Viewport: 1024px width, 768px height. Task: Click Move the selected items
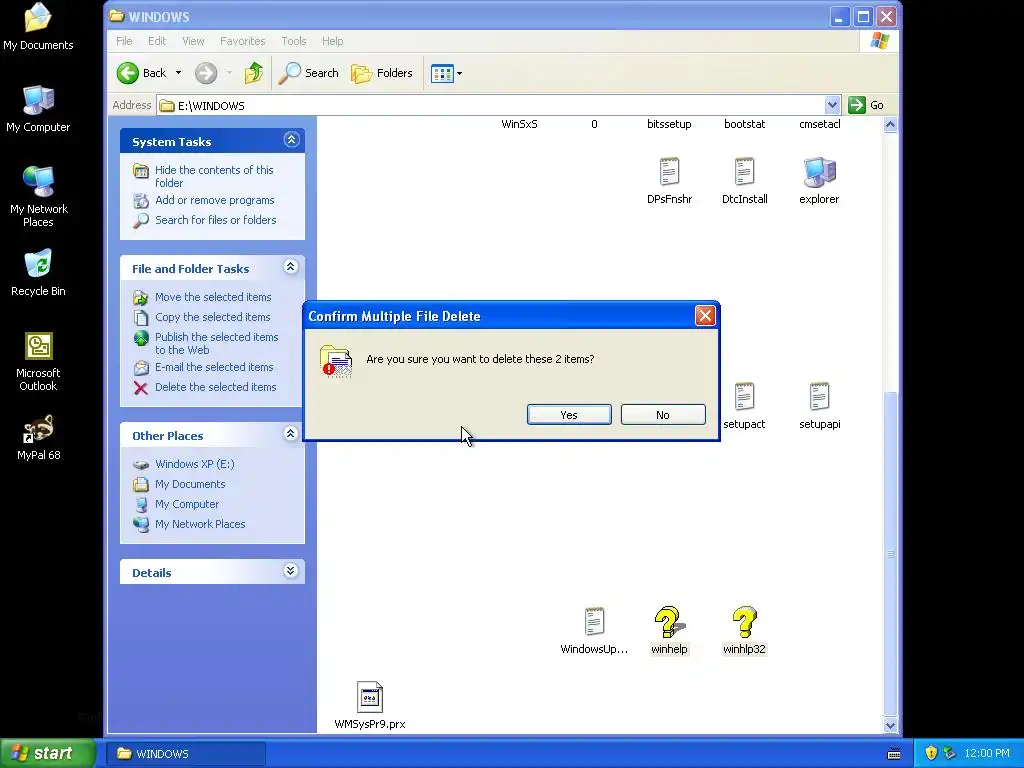[x=213, y=297]
